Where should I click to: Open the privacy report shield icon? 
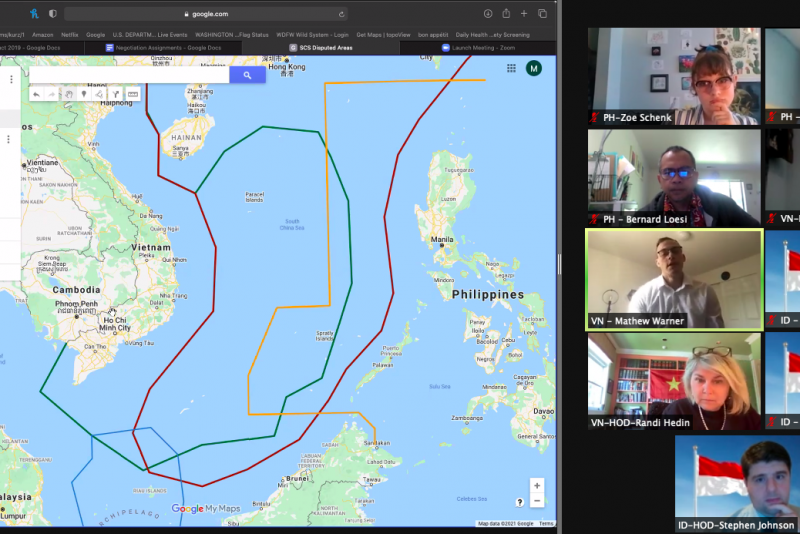click(53, 14)
